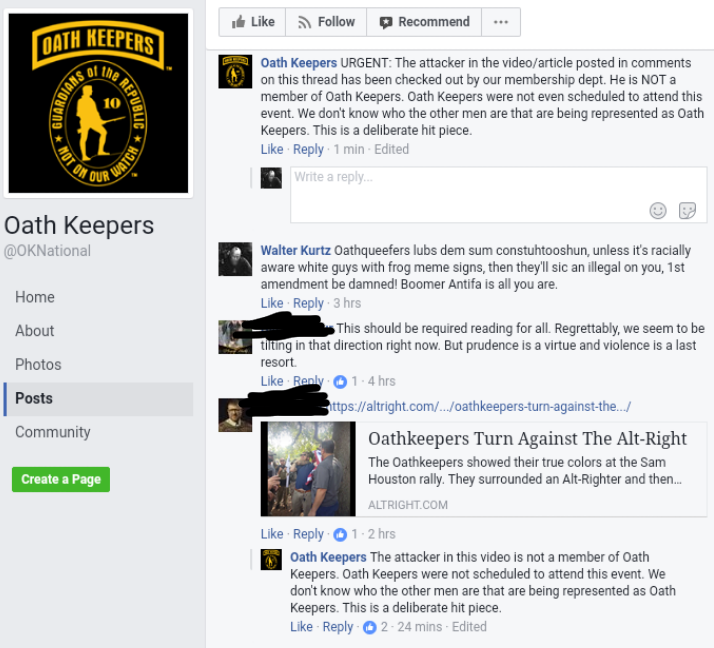Viewport: 714px width, 648px height.
Task: Click the like reaction icon beside 24 mins
Action: point(370,628)
